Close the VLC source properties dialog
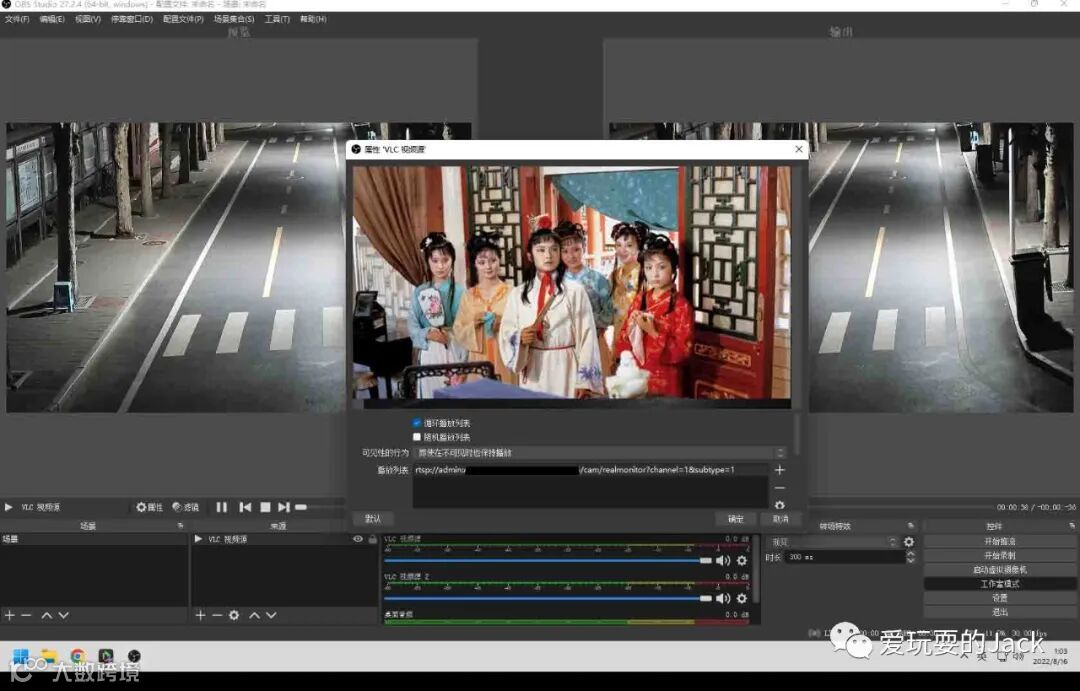The image size is (1080, 691). pos(798,149)
